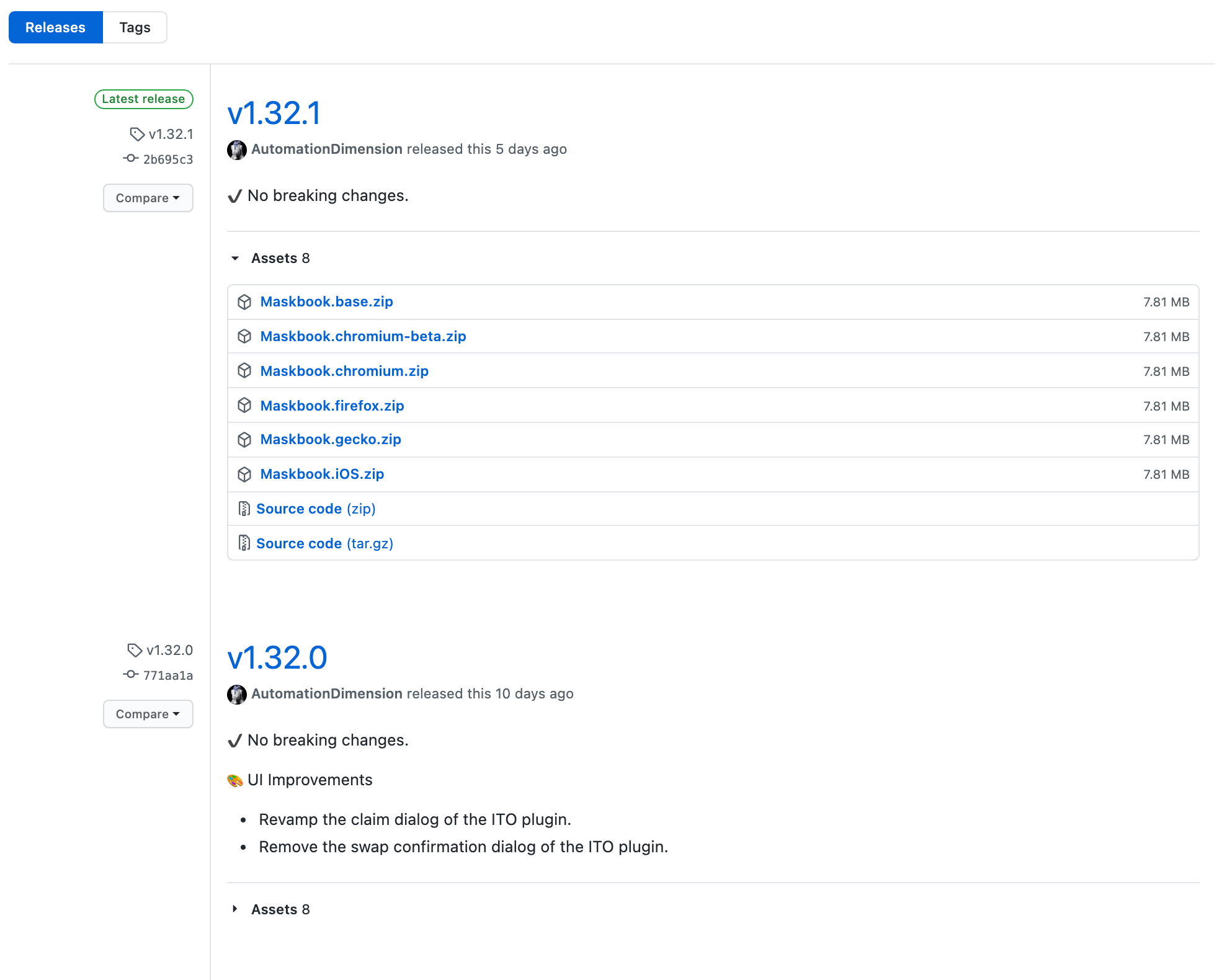
Task: Switch to the Tags tab
Action: [x=135, y=27]
